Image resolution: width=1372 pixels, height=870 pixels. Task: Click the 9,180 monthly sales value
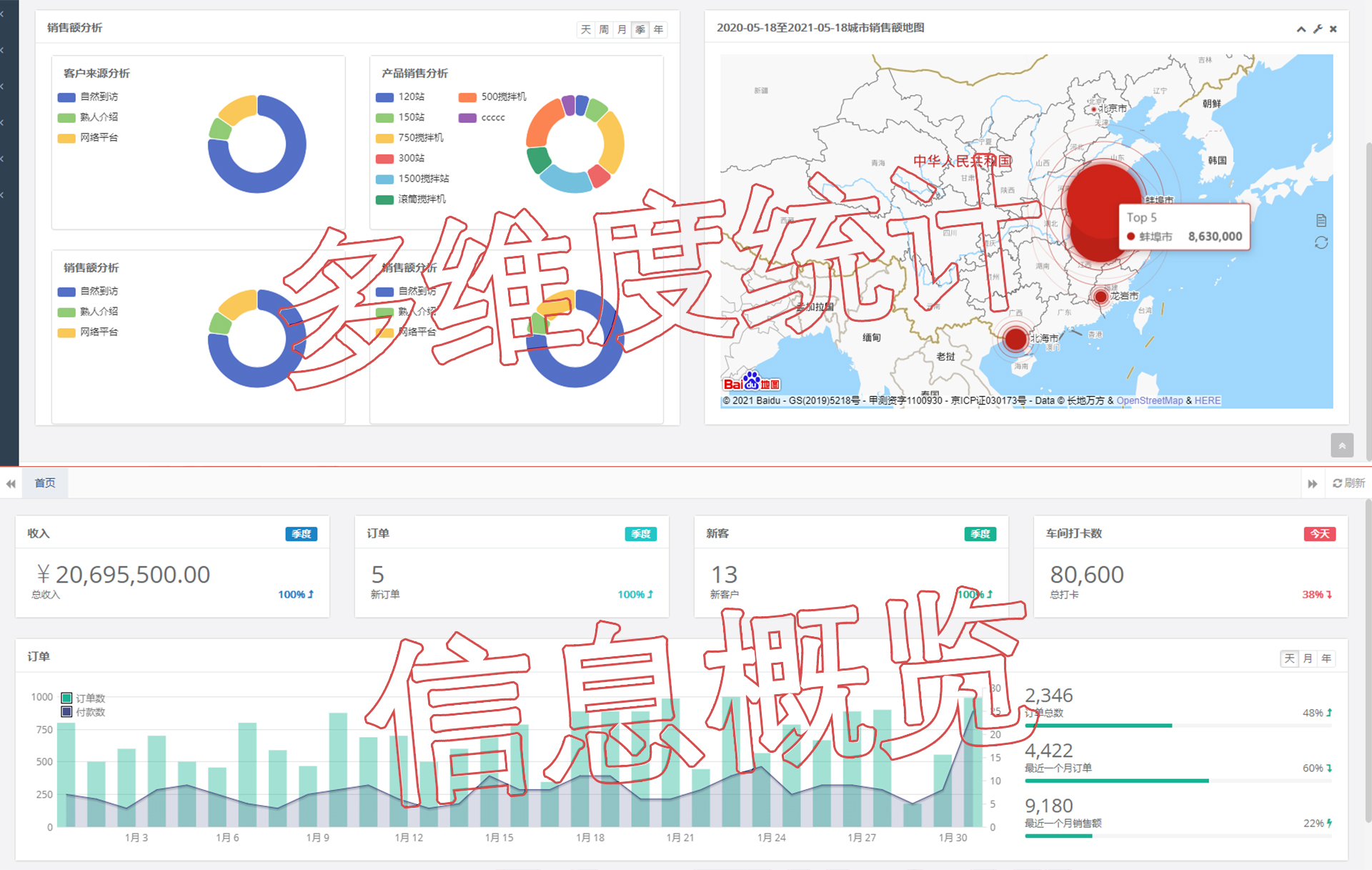tap(1049, 806)
